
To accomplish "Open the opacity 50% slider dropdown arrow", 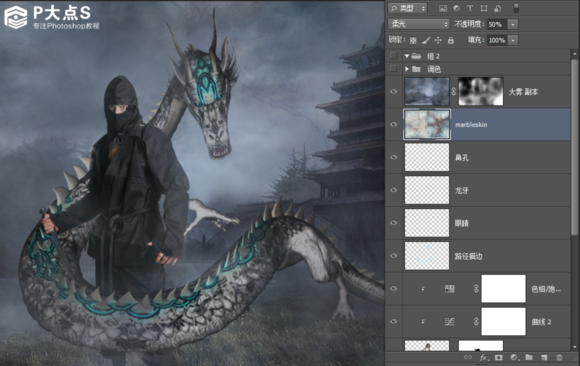I will [513, 24].
